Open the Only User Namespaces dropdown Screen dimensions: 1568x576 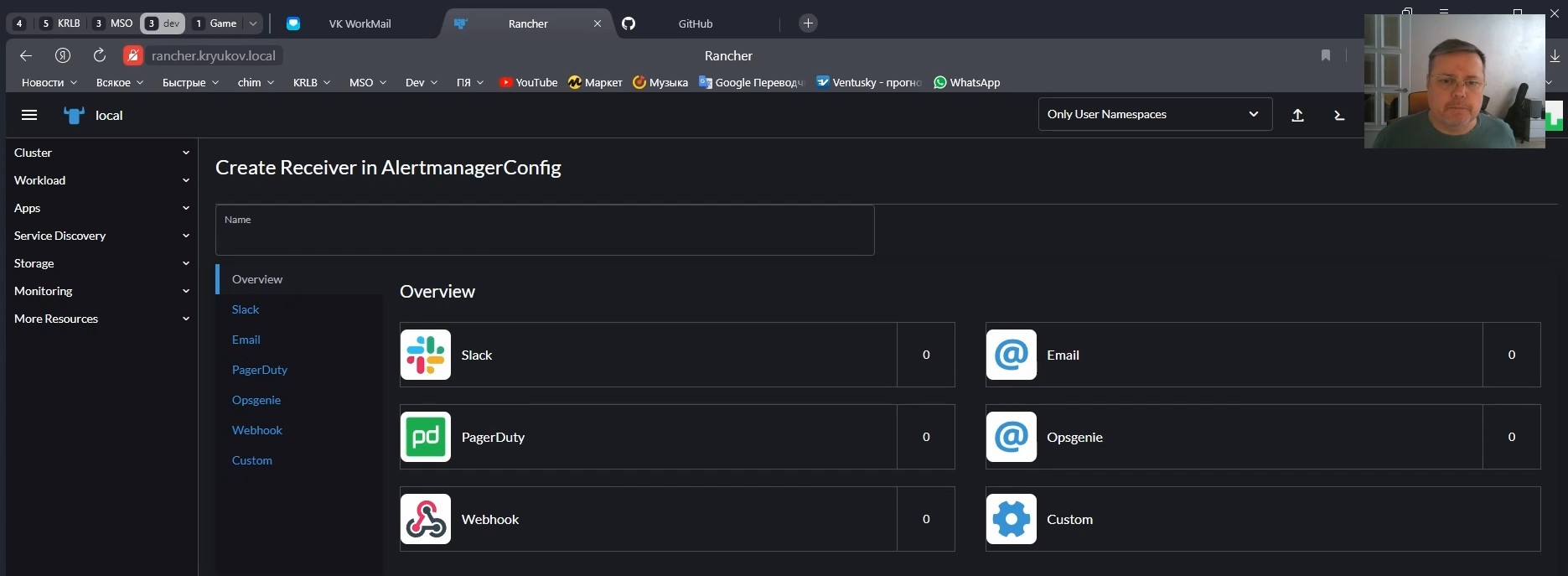[x=1155, y=114]
